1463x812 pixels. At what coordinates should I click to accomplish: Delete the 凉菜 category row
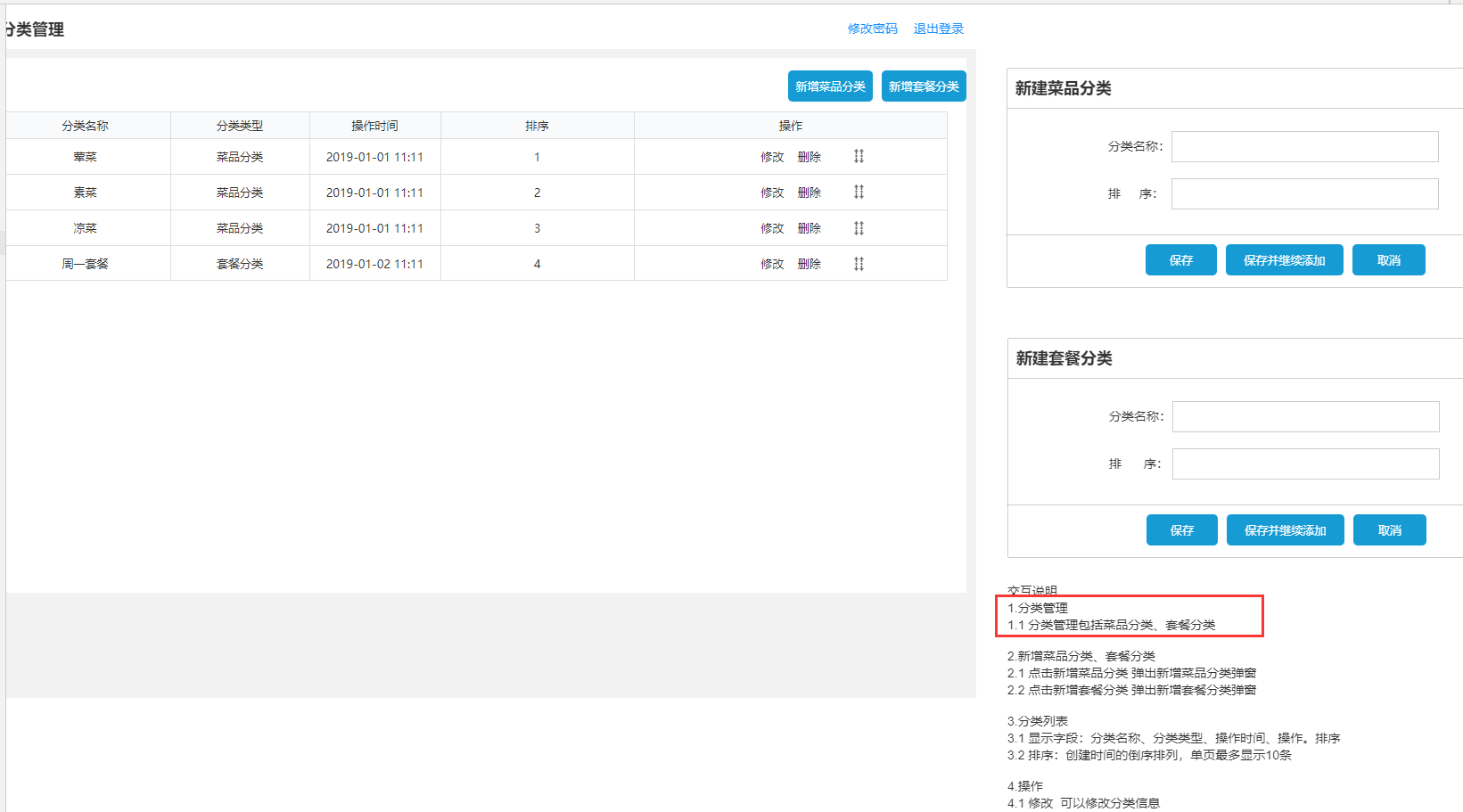(809, 228)
